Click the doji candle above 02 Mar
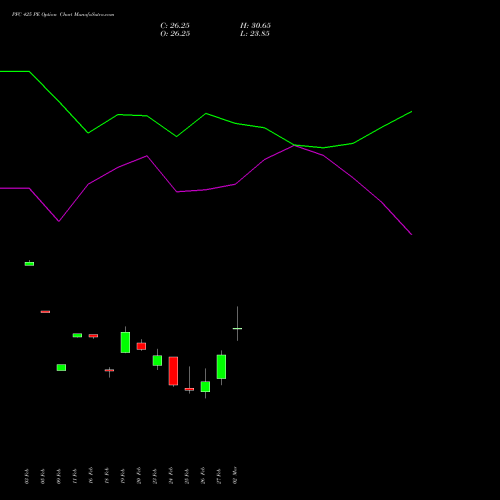Image resolution: width=500 pixels, height=500 pixels. coord(237,328)
